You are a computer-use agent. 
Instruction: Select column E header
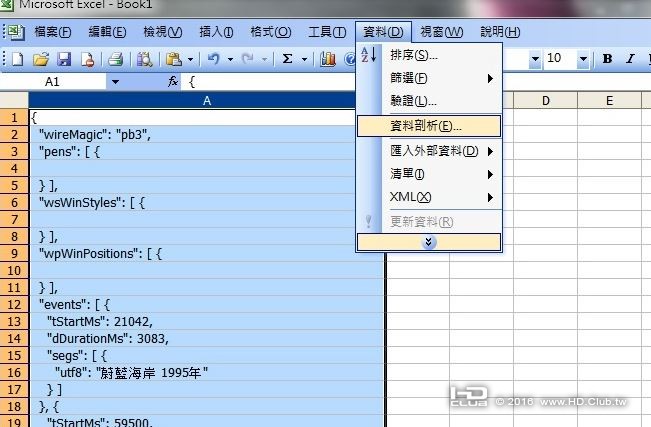pyautogui.click(x=609, y=101)
